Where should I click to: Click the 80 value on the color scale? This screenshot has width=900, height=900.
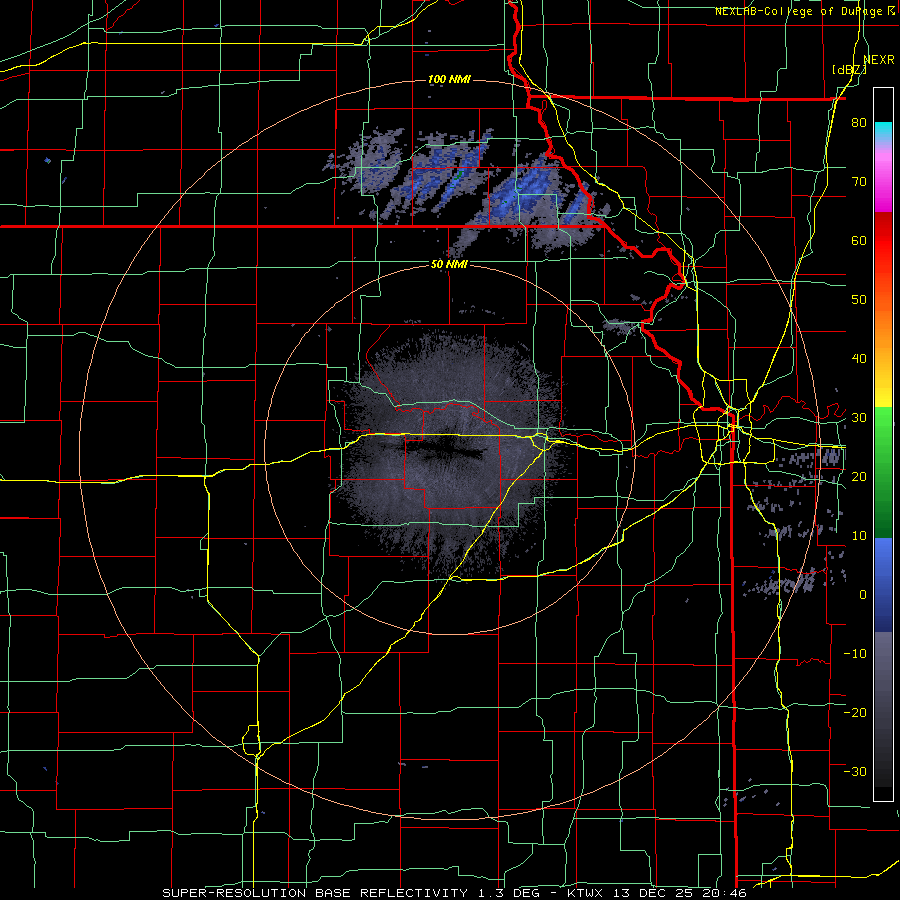coord(859,122)
